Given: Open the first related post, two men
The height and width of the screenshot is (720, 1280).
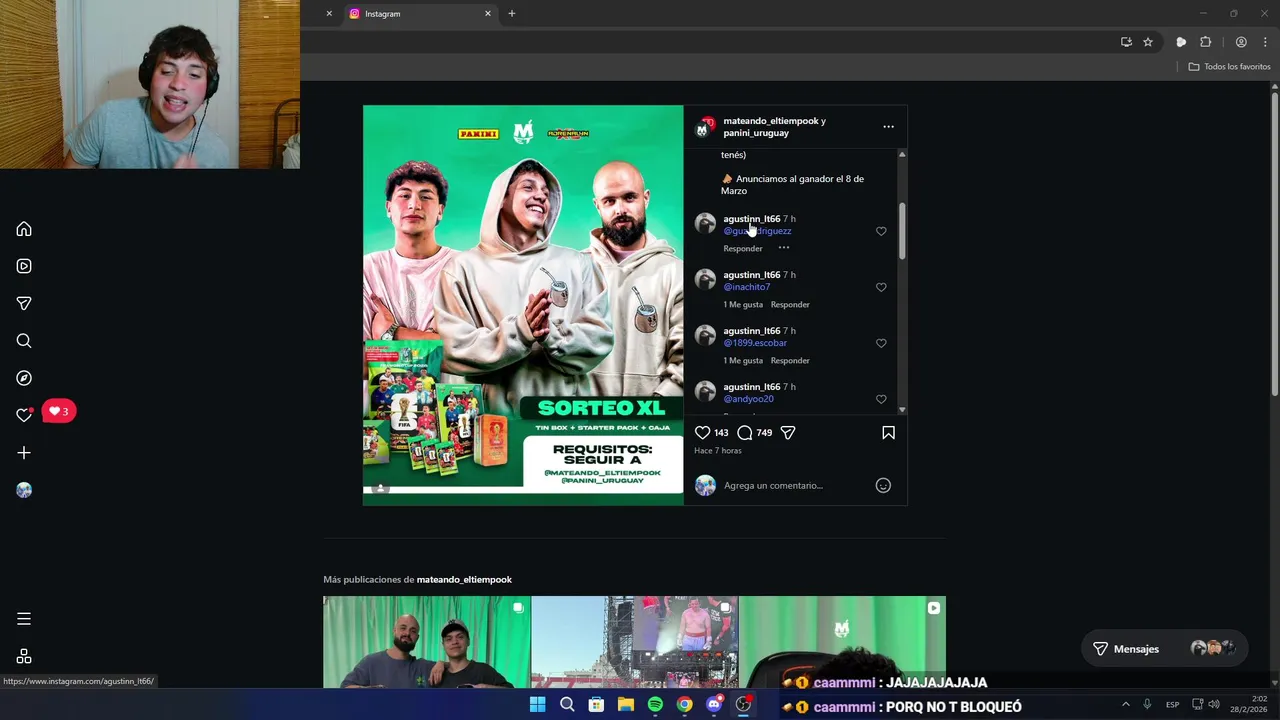Looking at the screenshot, I should [426, 642].
